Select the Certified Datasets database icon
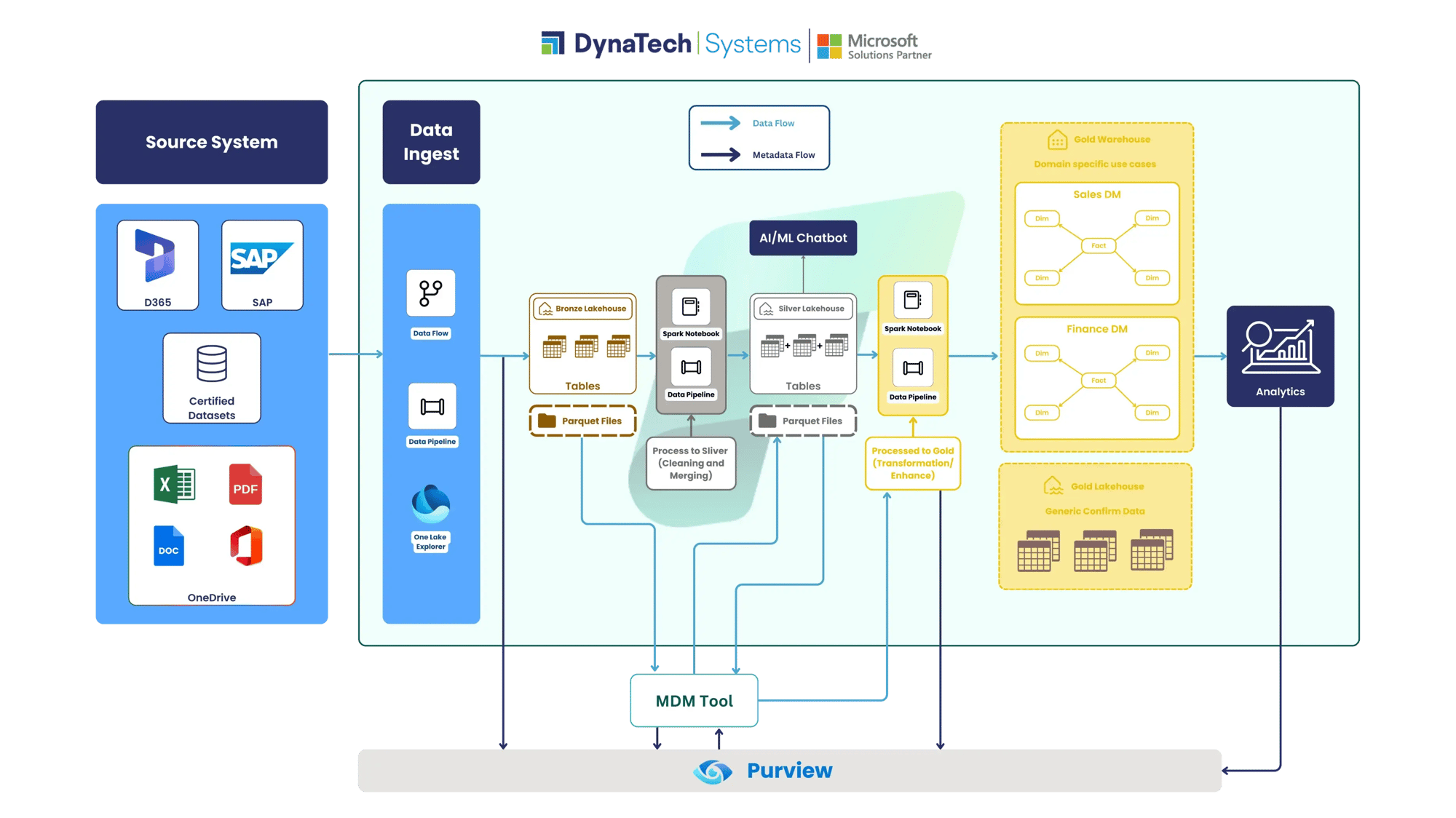 tap(212, 364)
